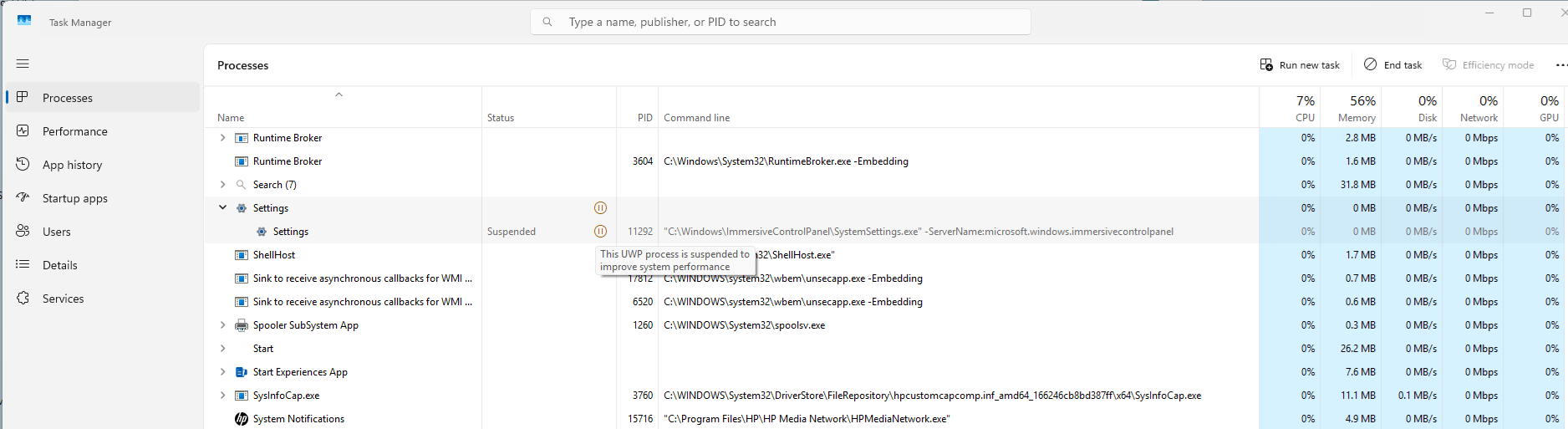
Task: Open the hamburger navigation menu
Action: coord(23,64)
